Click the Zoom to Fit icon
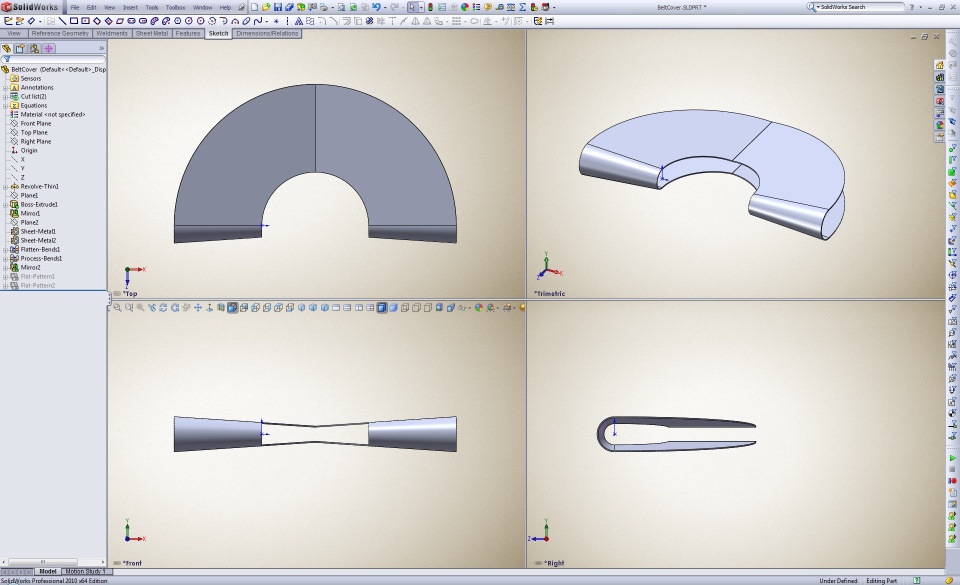 (x=117, y=308)
